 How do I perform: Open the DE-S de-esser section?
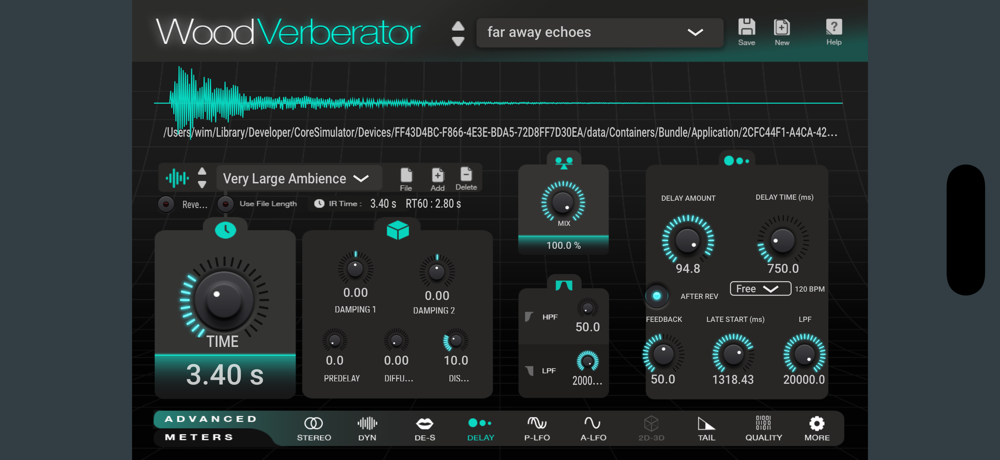[425, 429]
